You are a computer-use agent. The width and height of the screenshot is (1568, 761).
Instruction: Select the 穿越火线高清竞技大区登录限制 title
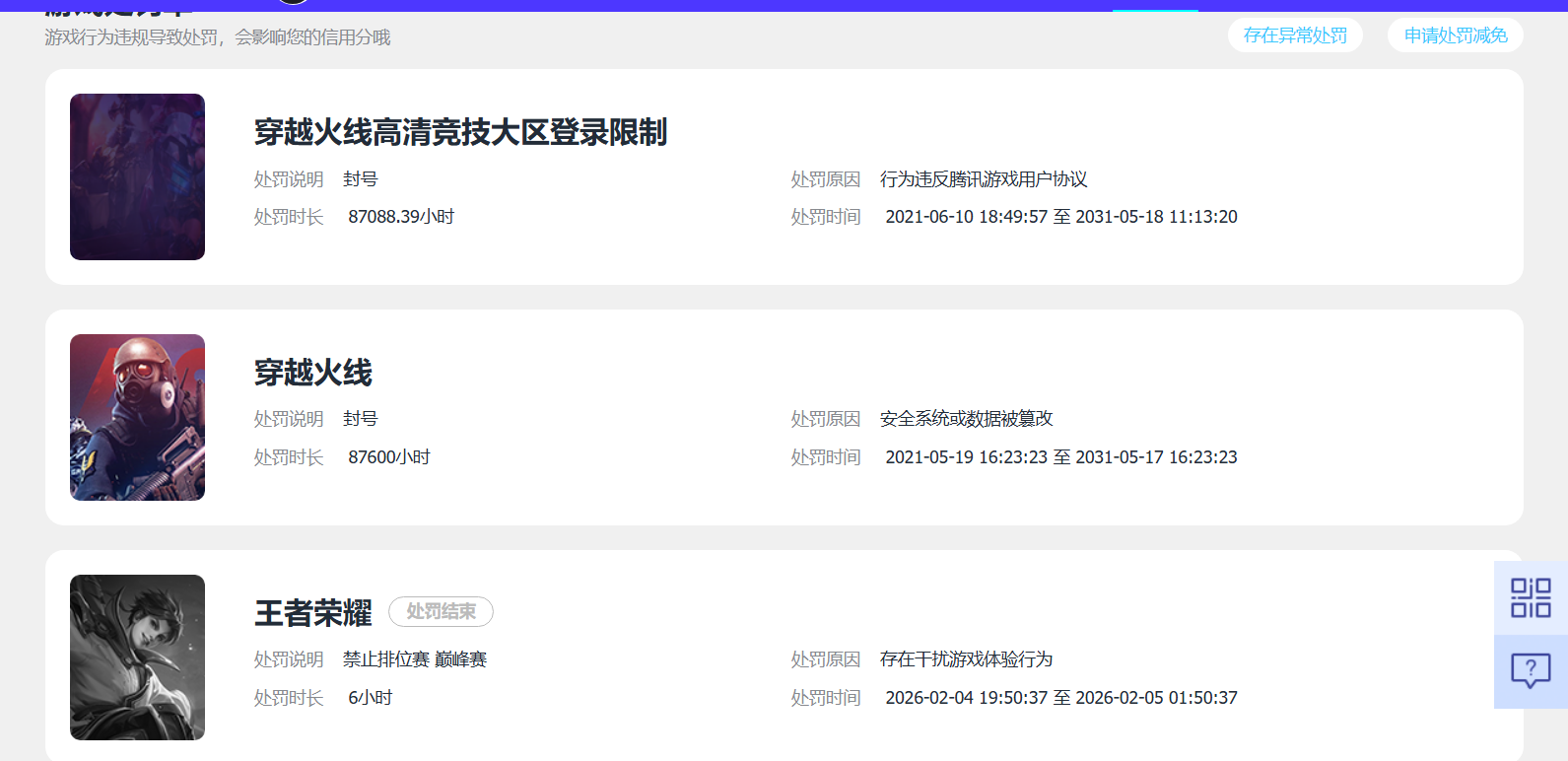[x=460, y=132]
